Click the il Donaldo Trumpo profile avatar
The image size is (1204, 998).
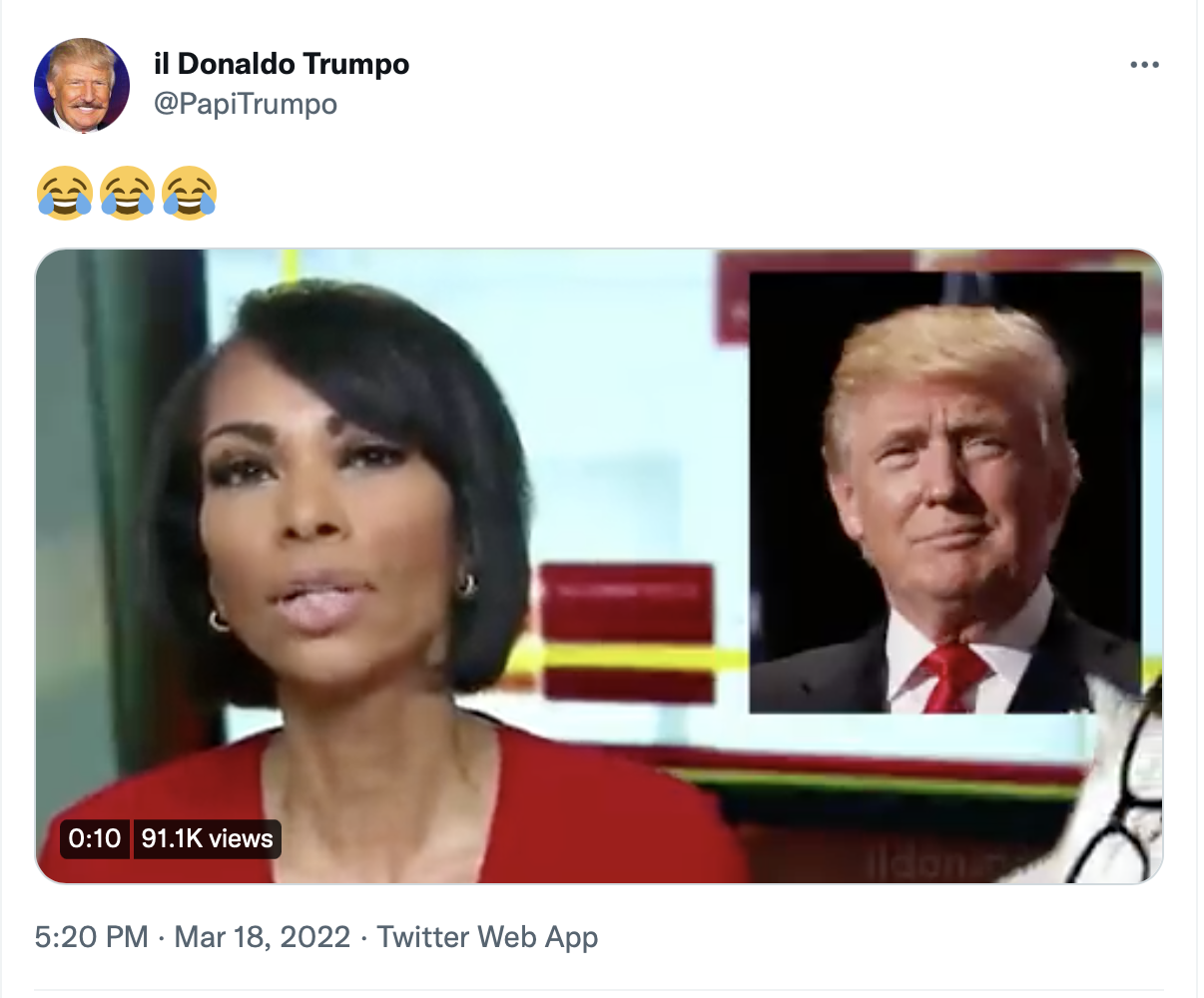[x=82, y=86]
